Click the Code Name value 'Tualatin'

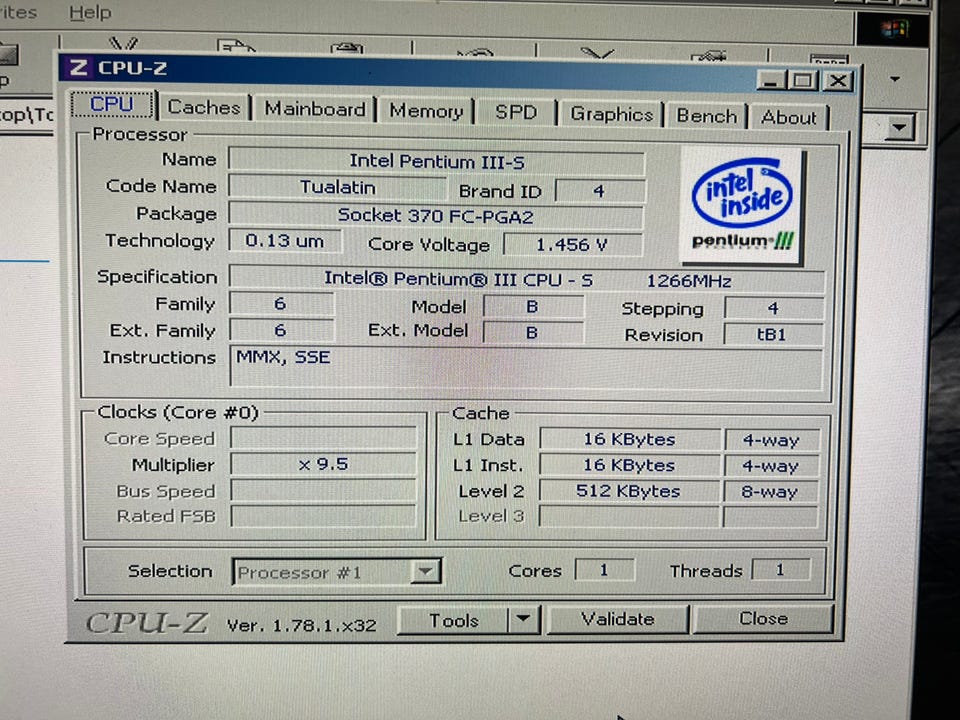(x=337, y=187)
